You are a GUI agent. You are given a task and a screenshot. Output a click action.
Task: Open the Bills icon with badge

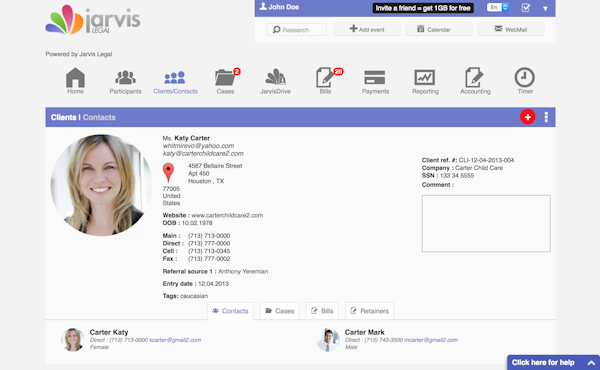click(325, 78)
